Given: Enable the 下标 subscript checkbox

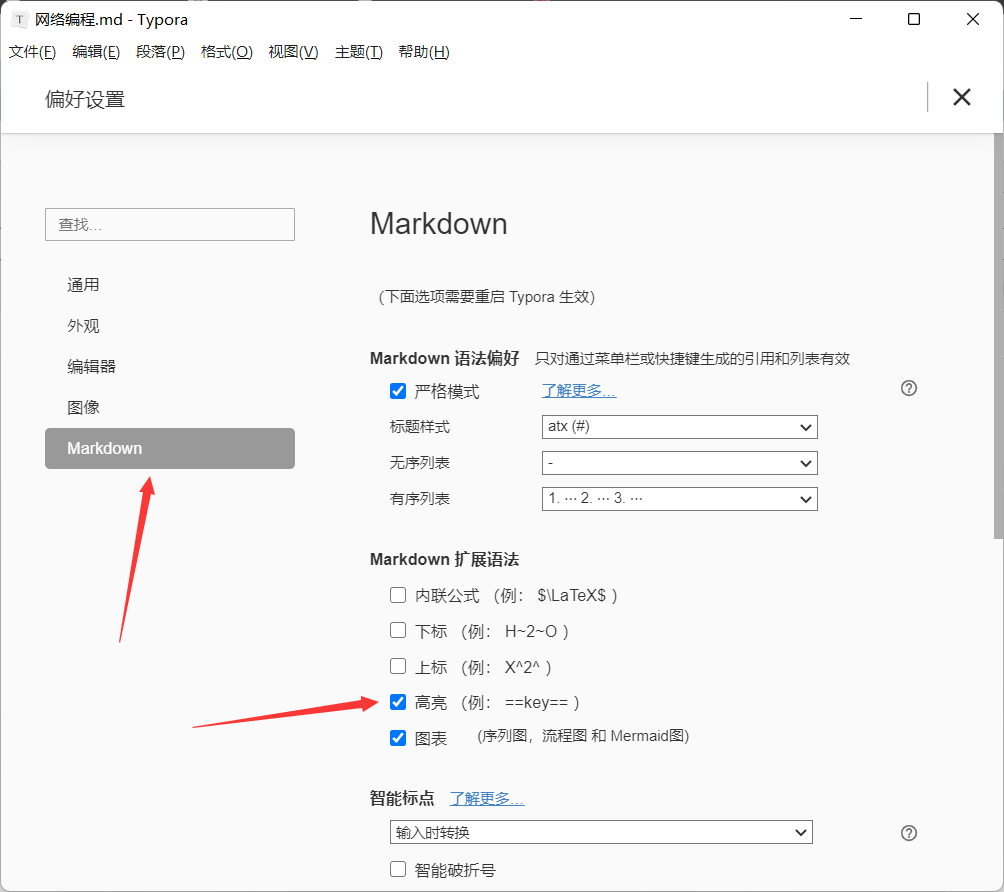Looking at the screenshot, I should coord(398,630).
